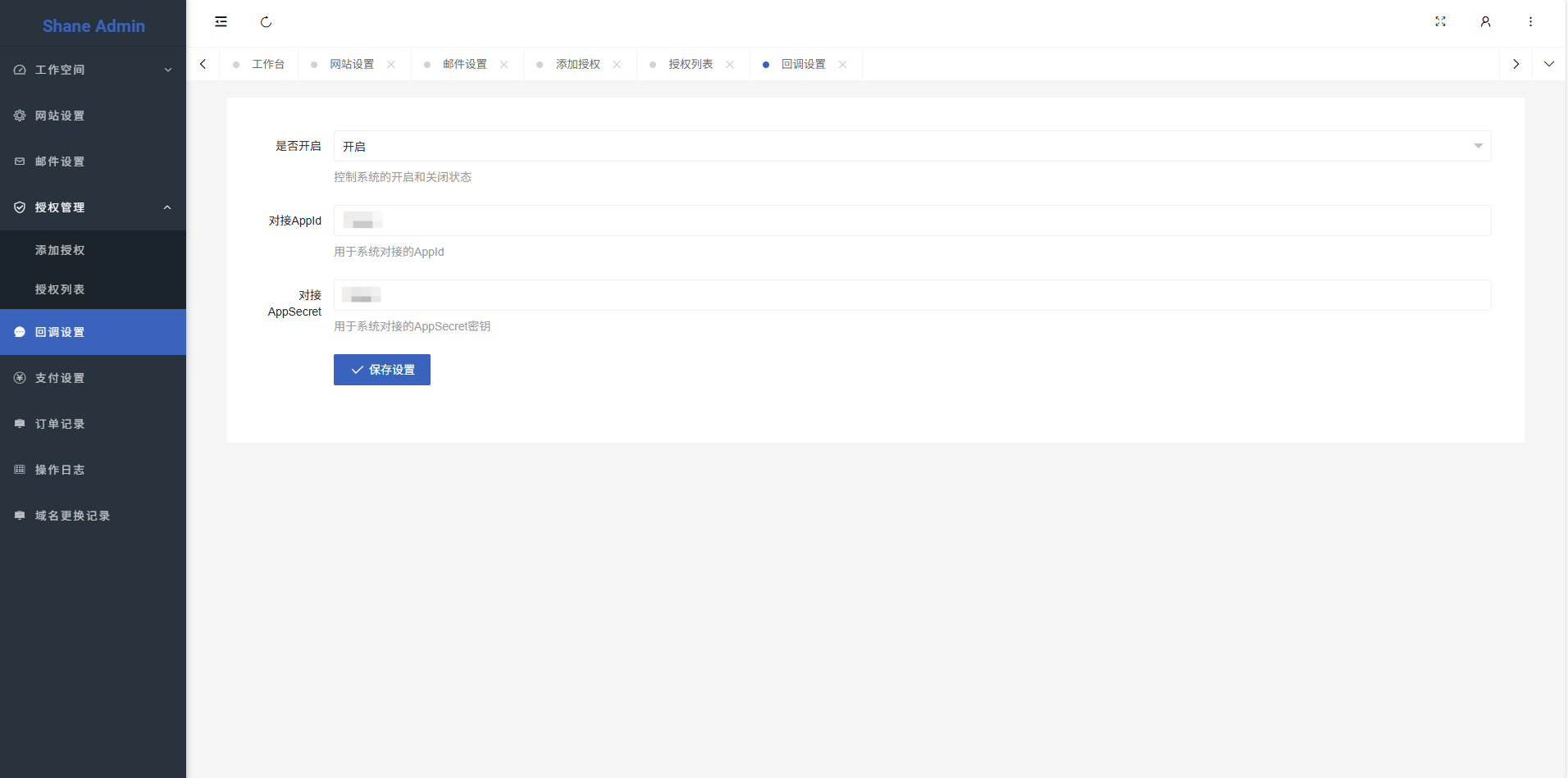The image size is (1568, 778).
Task: Click the refresh page icon
Action: pos(266,22)
